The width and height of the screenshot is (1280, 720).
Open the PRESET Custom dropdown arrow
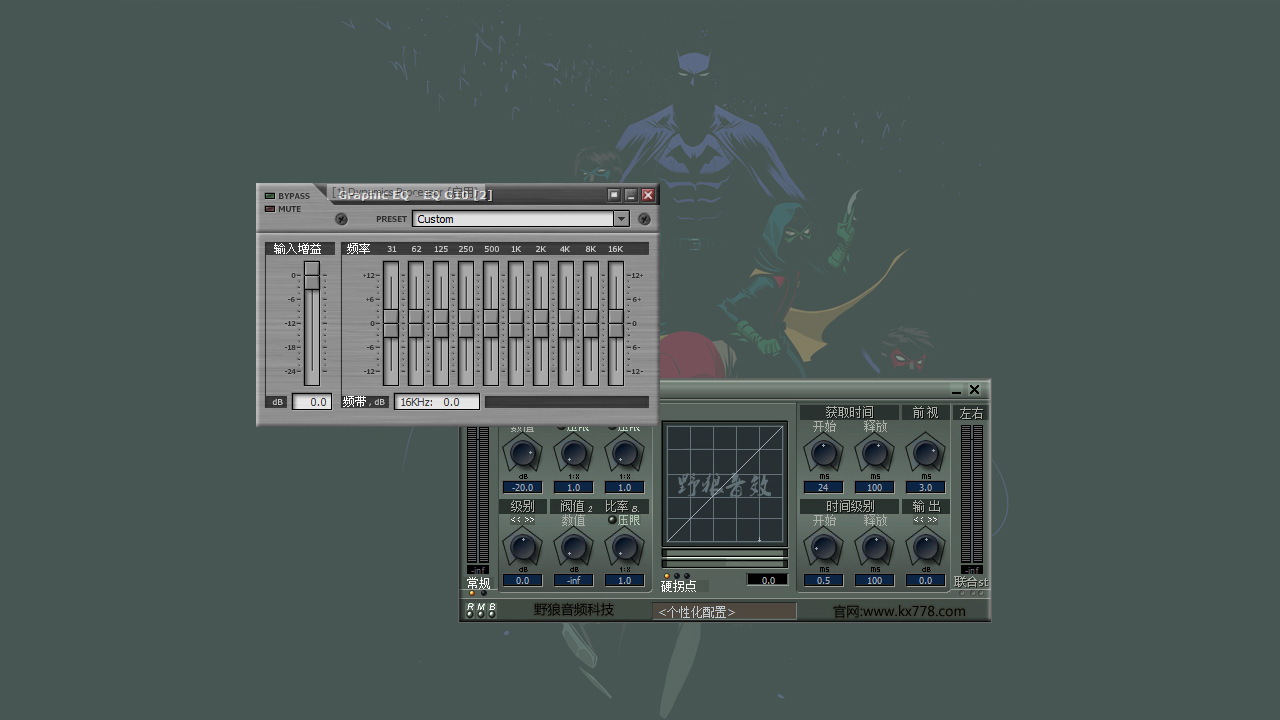pos(621,219)
